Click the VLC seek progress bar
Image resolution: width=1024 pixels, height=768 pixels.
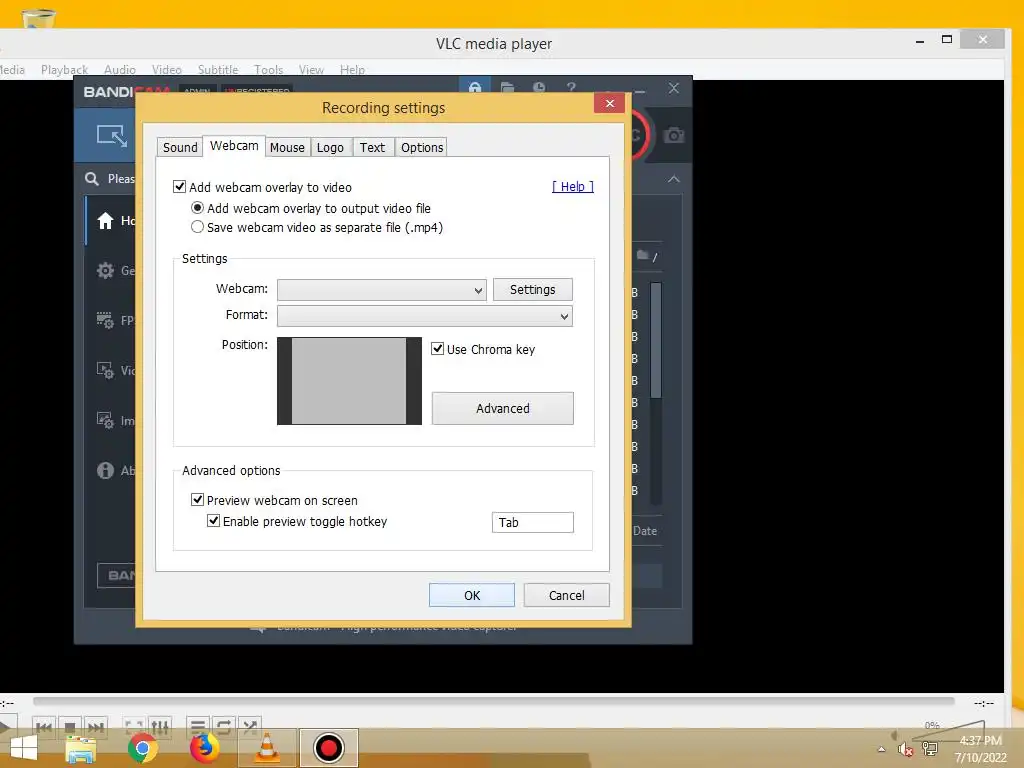point(494,701)
